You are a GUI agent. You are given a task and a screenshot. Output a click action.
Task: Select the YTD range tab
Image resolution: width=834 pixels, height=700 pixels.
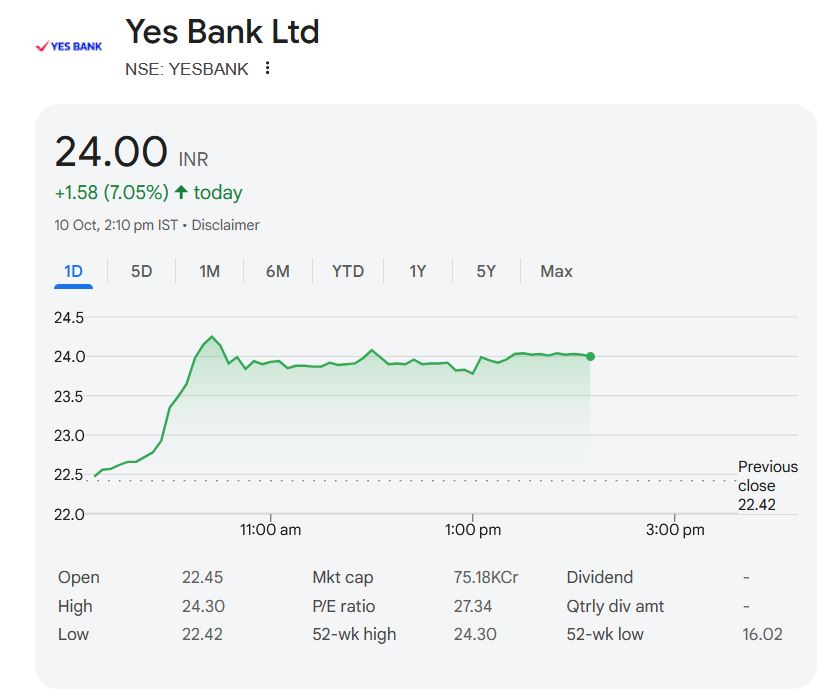348,271
